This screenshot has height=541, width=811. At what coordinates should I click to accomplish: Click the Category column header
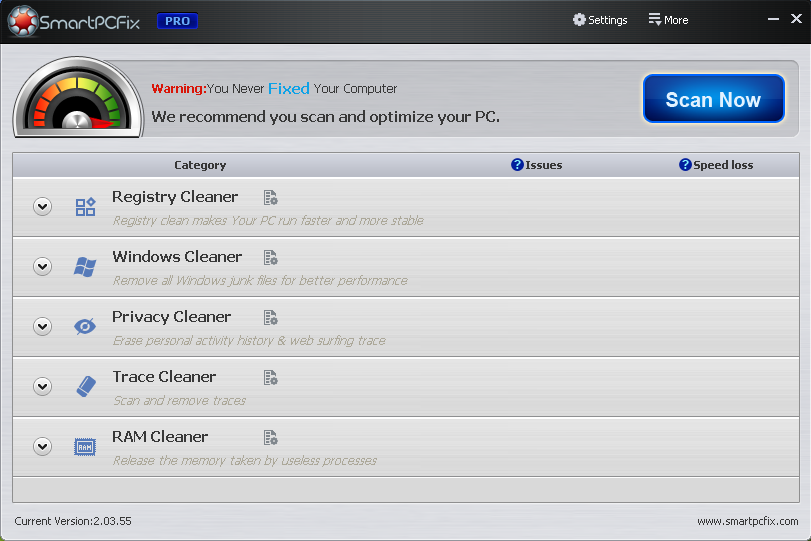(x=200, y=165)
